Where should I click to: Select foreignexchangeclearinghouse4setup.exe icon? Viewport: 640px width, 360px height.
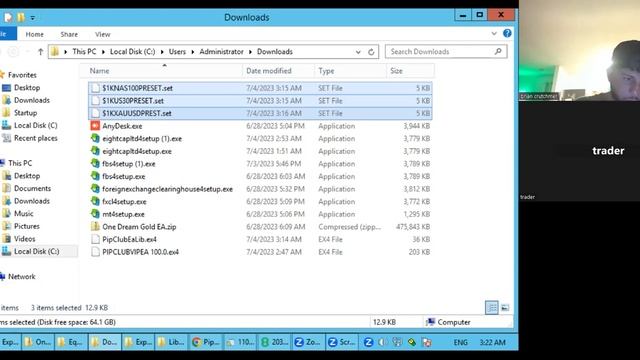point(95,189)
